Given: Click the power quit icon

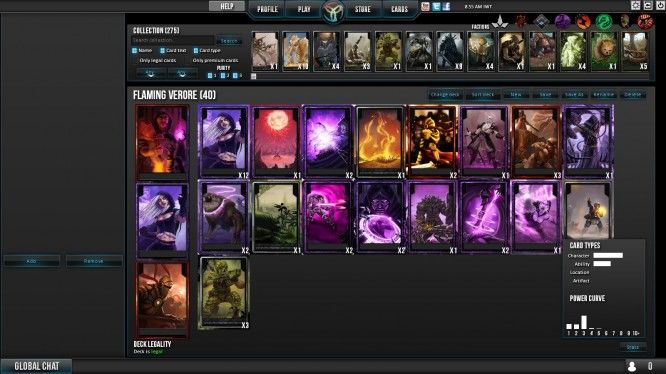Looking at the screenshot, I should [660, 5].
